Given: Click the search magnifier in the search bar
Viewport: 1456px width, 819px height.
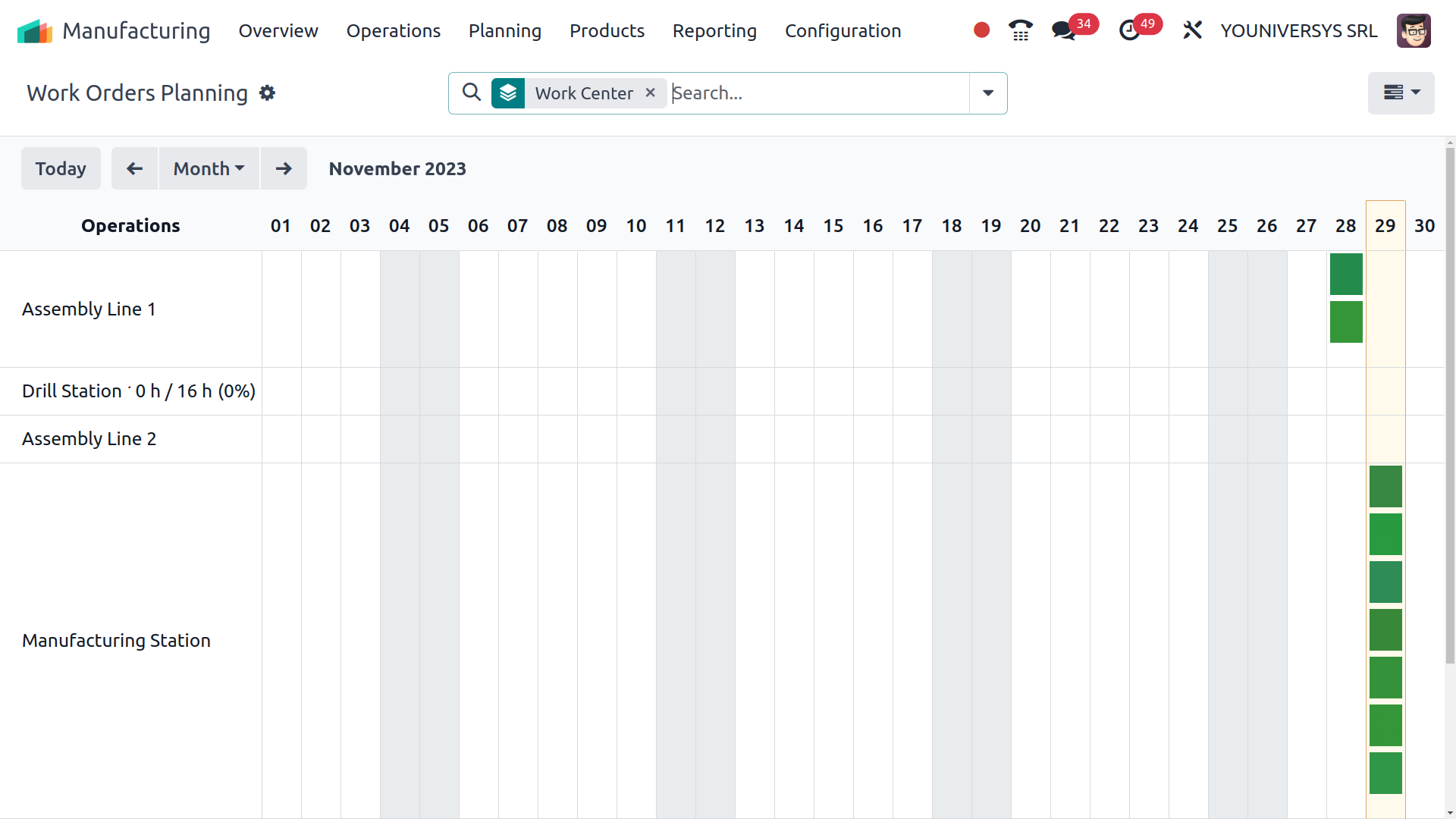Looking at the screenshot, I should [x=471, y=93].
